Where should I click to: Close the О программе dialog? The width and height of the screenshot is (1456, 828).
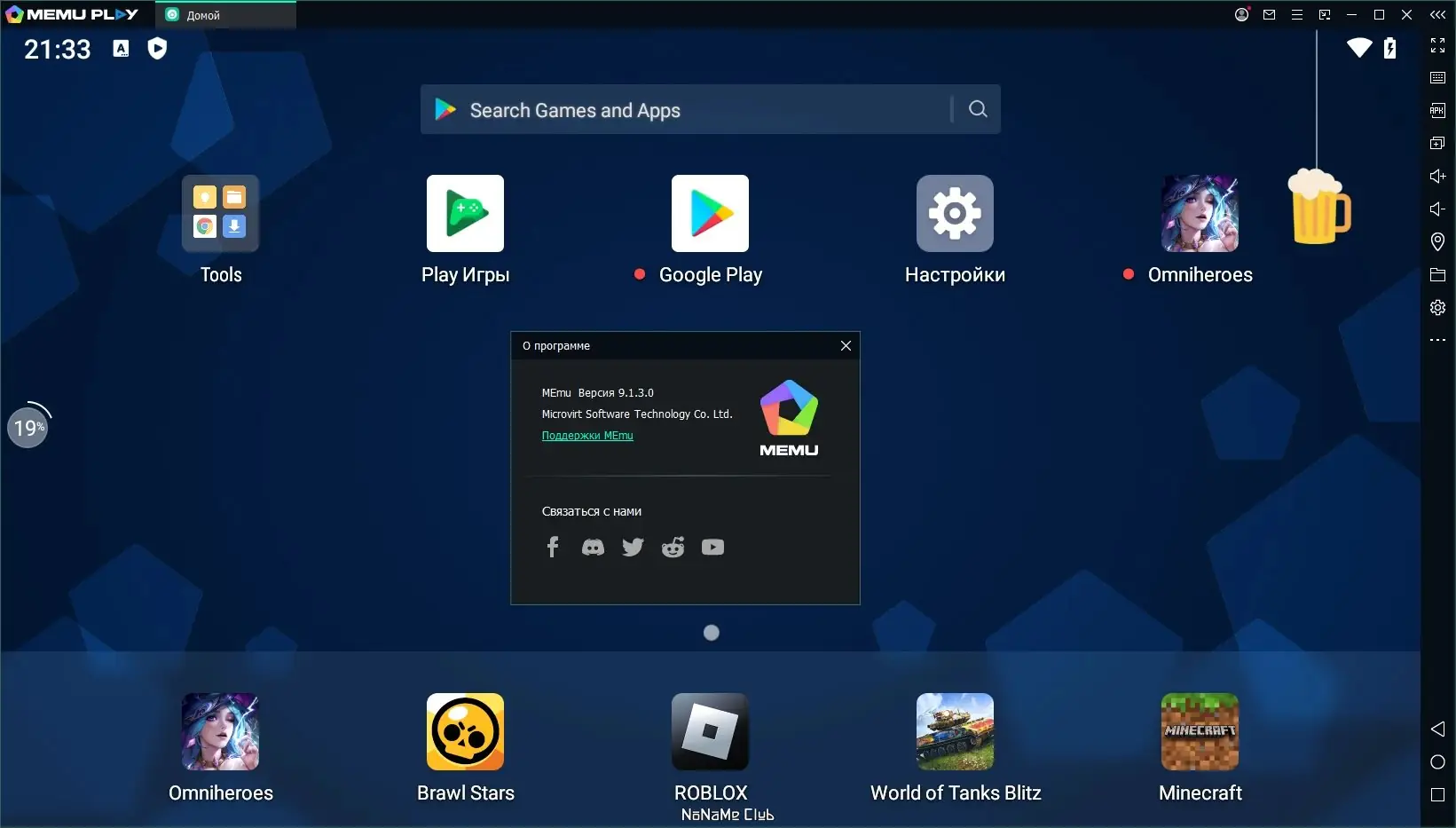(846, 346)
